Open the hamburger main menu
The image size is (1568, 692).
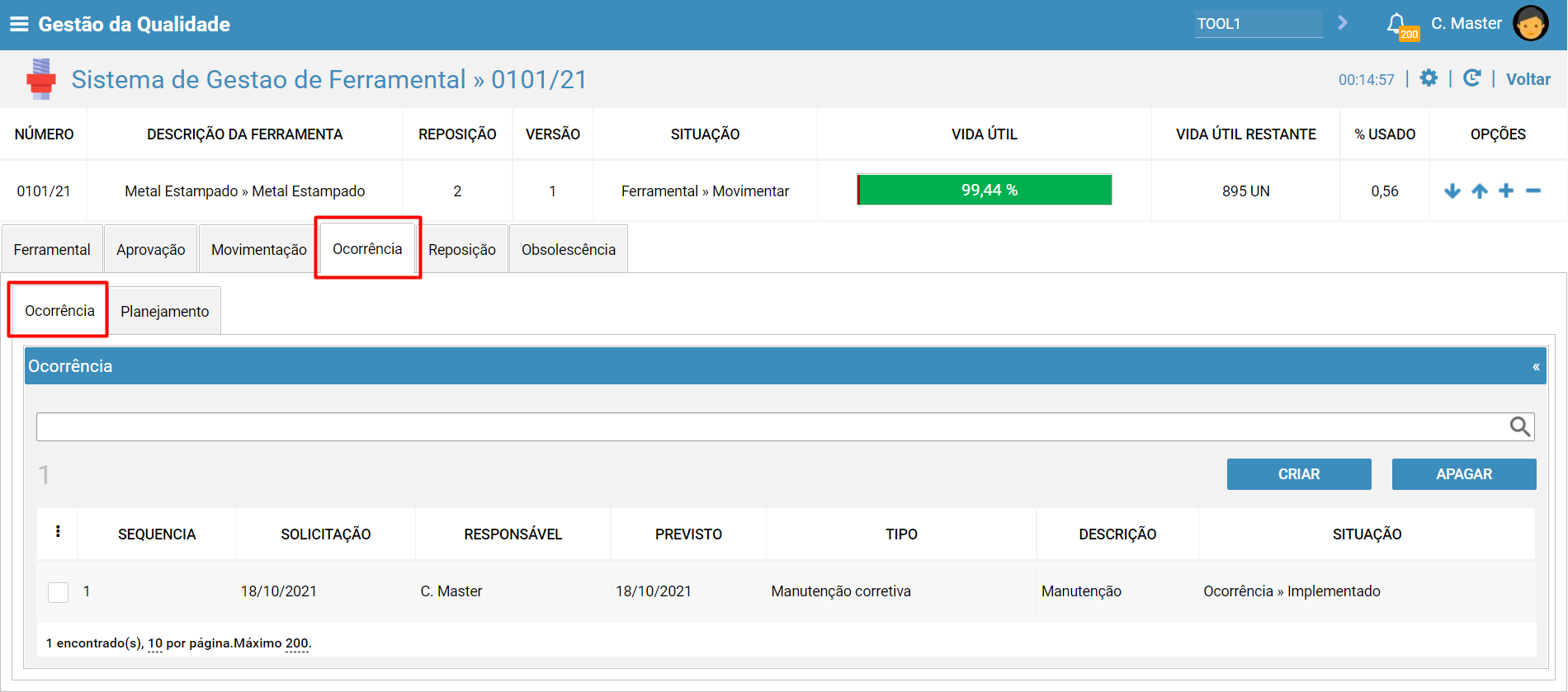click(19, 24)
